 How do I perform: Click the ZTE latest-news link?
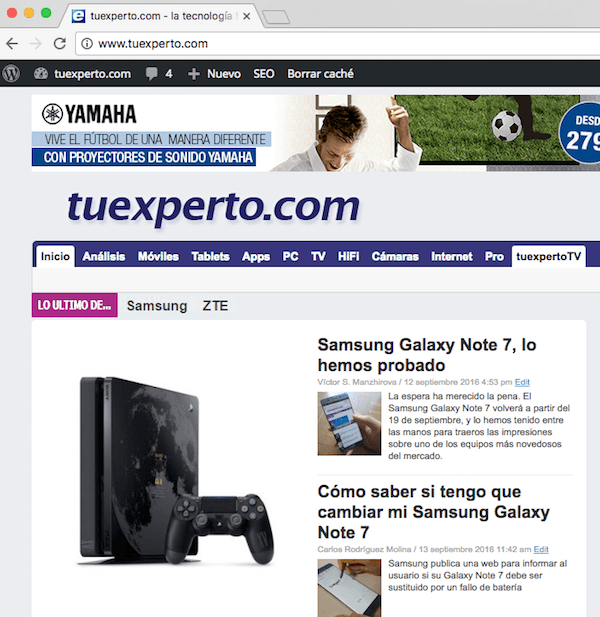tap(215, 306)
